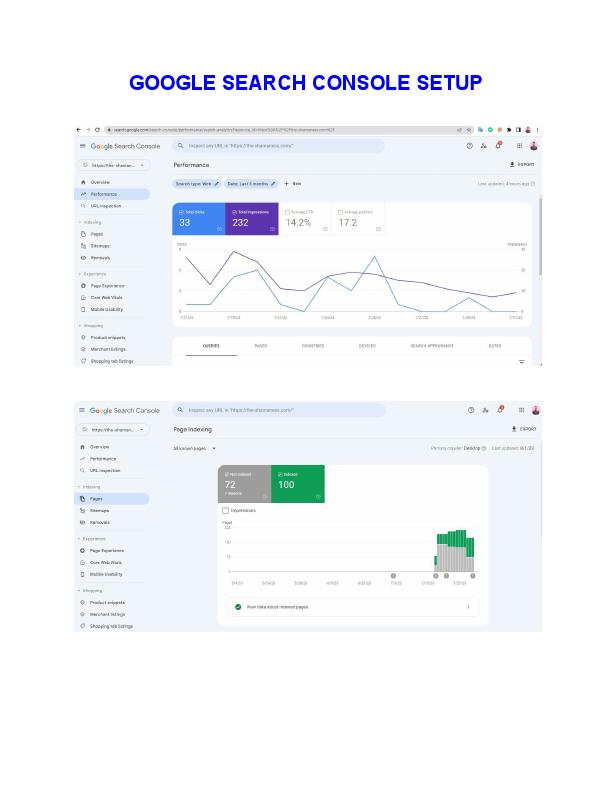This screenshot has width=612, height=792.
Task: Open property selector dropdown in Performance view
Action: (114, 165)
